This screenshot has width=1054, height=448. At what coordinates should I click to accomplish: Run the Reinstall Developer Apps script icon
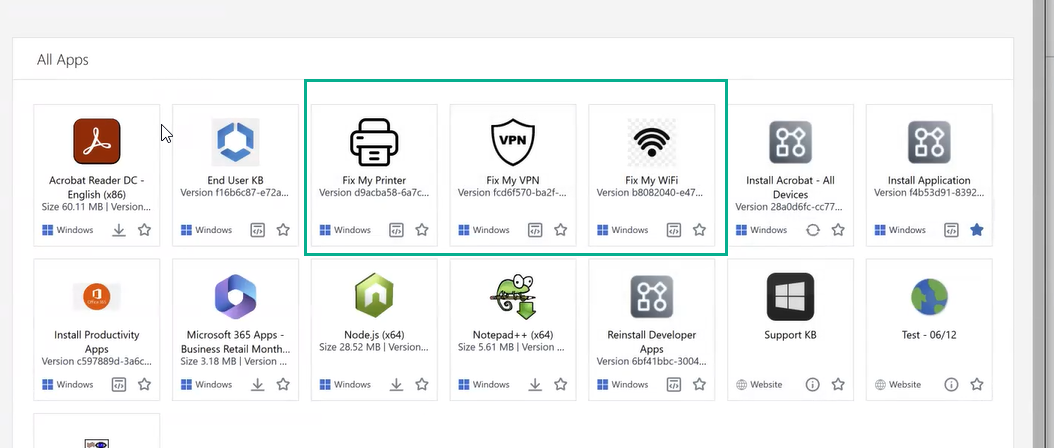pyautogui.click(x=674, y=385)
